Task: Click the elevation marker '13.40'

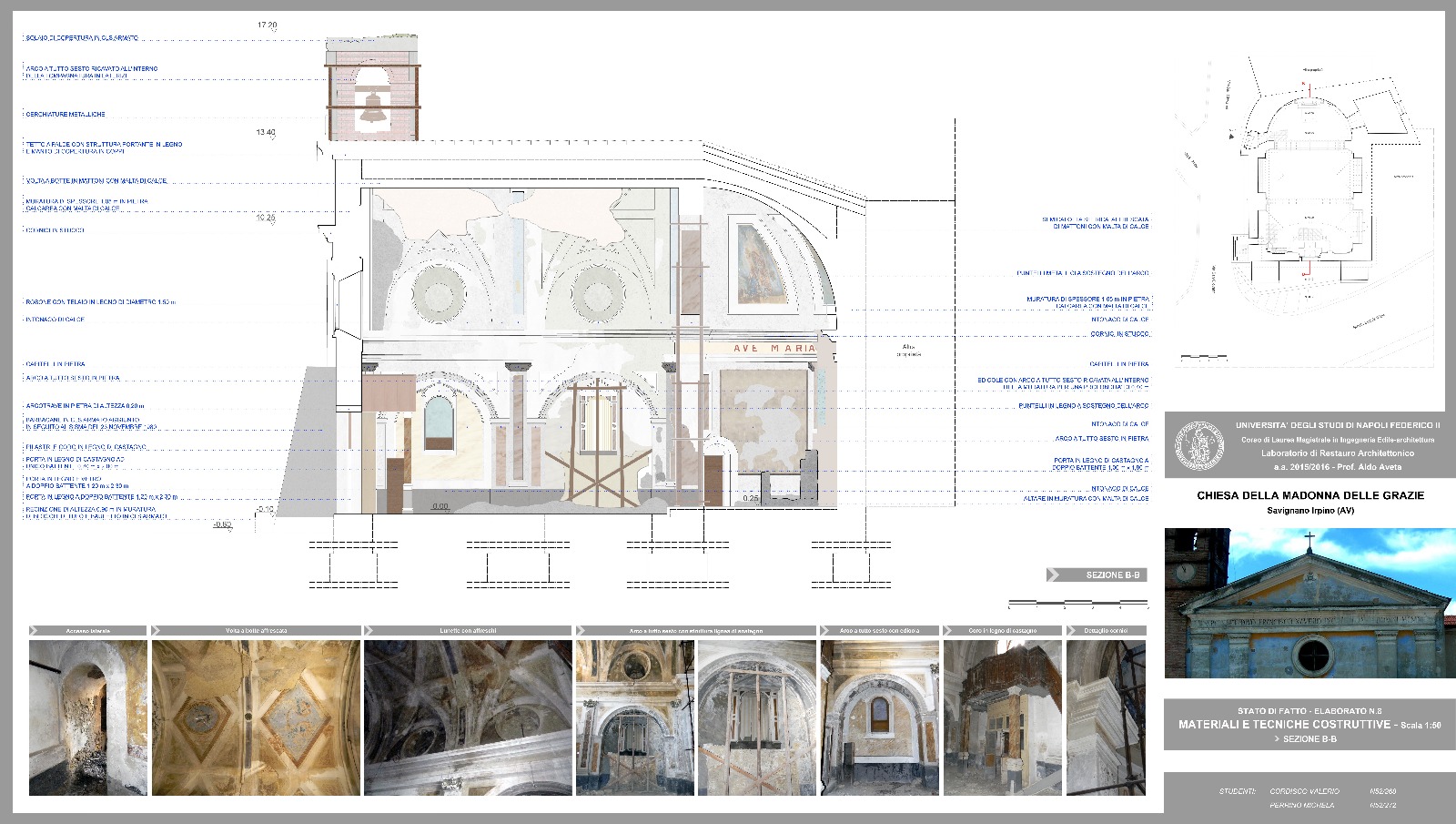Action: [x=265, y=133]
